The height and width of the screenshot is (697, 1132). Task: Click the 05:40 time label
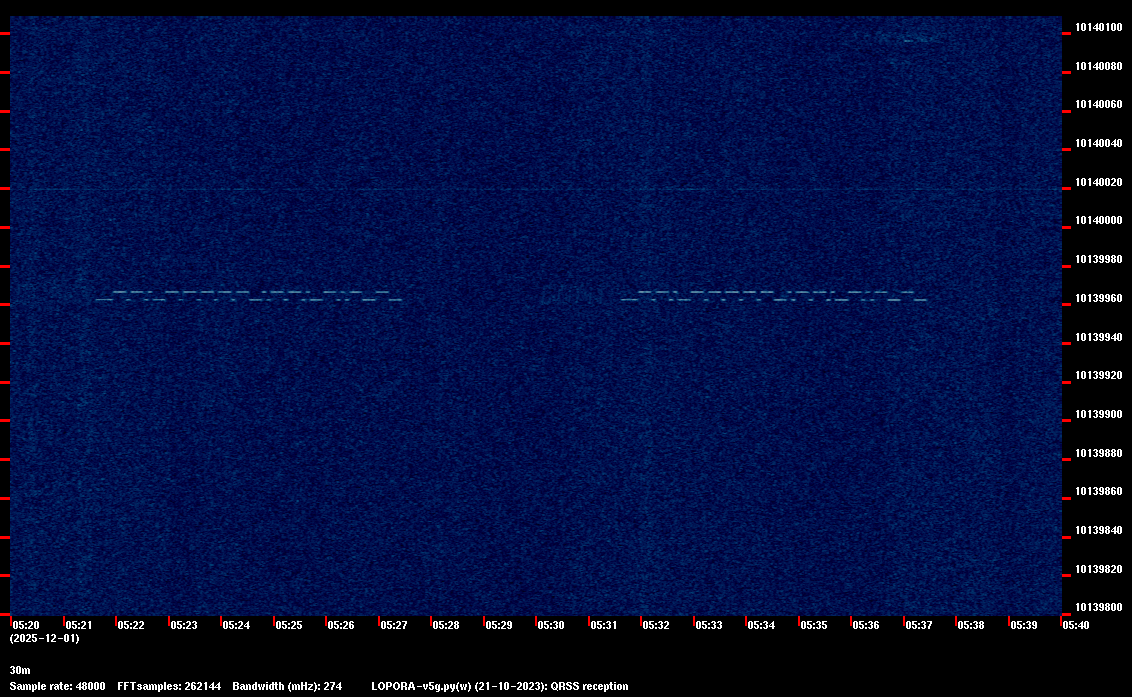[1076, 625]
